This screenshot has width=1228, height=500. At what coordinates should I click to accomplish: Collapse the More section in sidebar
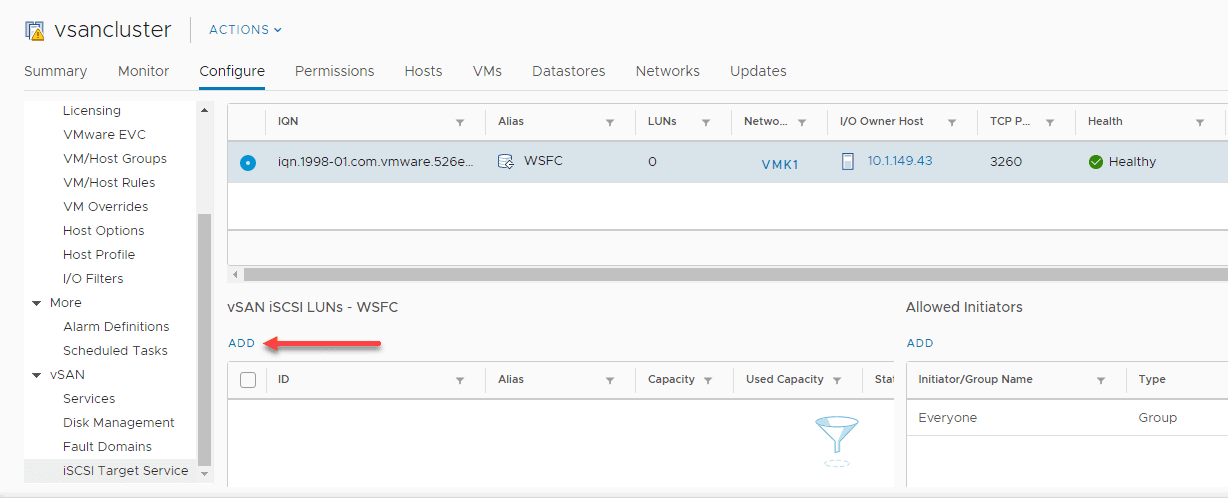[37, 303]
